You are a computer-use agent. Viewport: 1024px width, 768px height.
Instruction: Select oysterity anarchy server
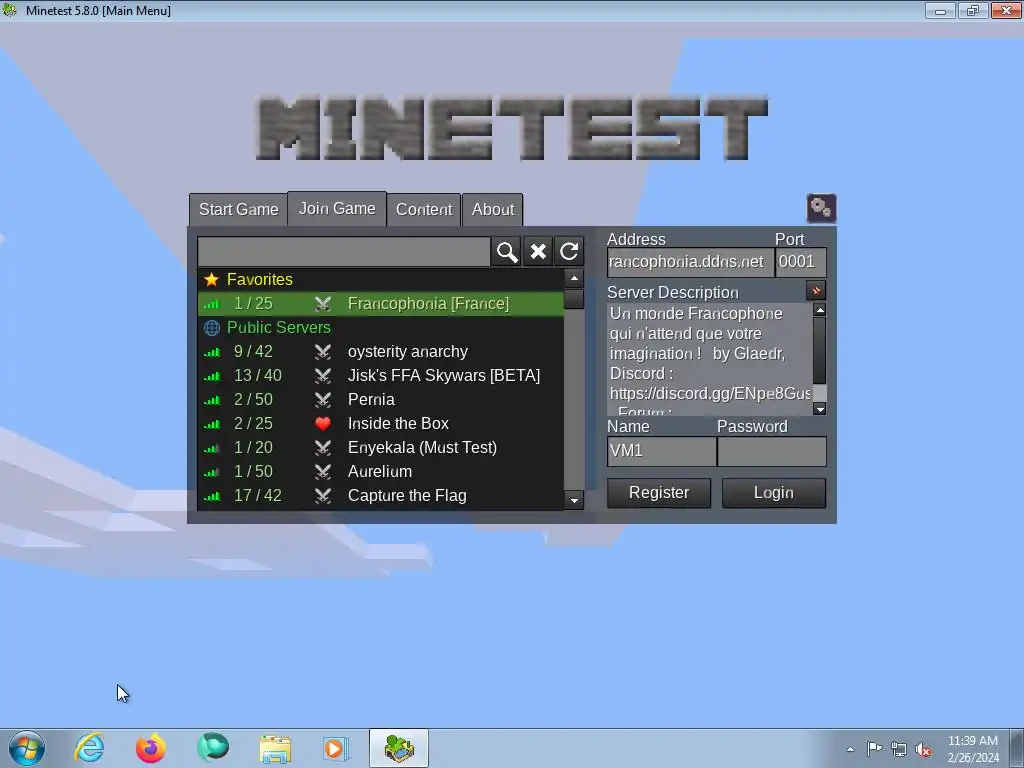(381, 351)
